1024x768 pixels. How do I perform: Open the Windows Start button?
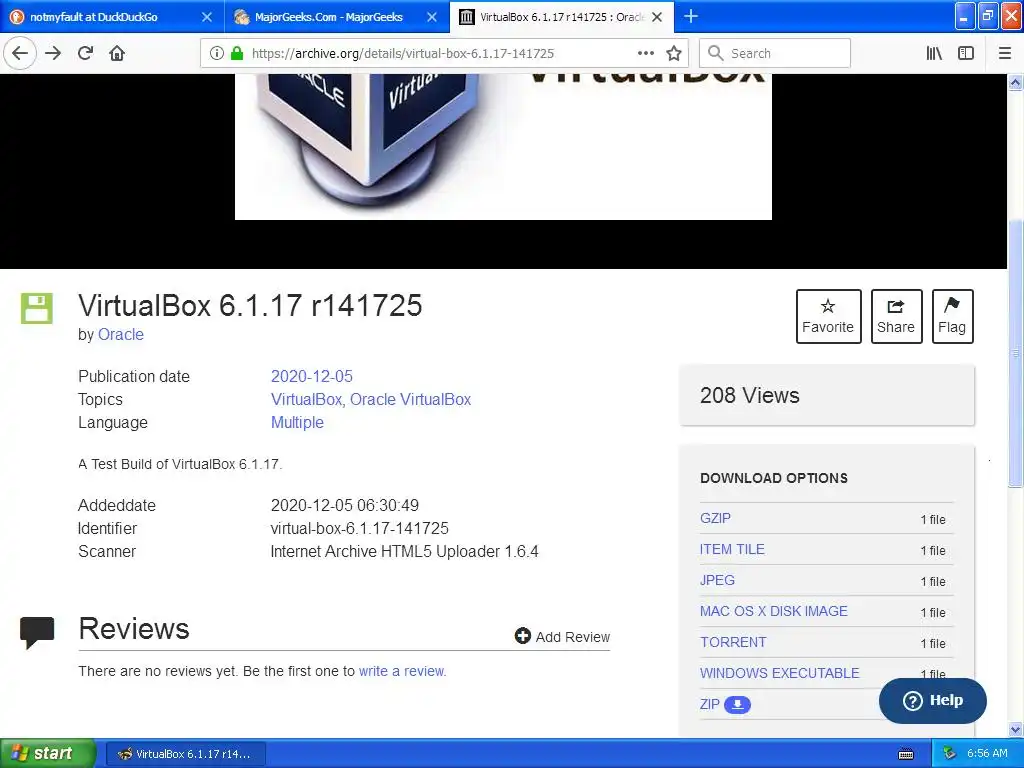click(x=48, y=754)
